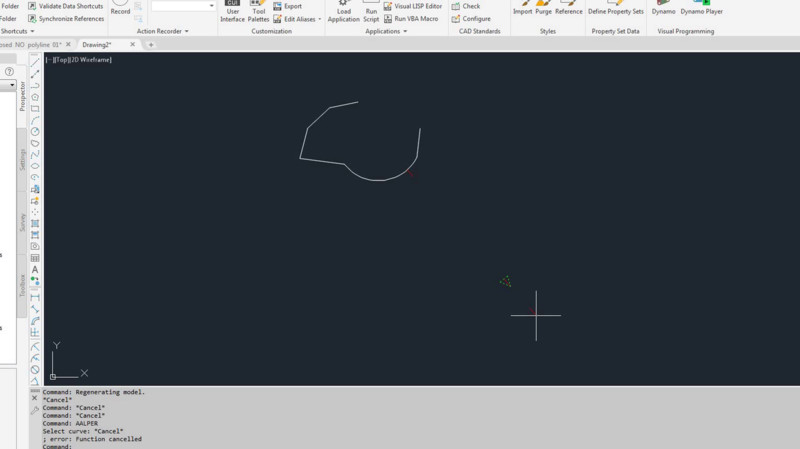Select the Rectangle draw tool
The height and width of the screenshot is (449, 800).
35,109
